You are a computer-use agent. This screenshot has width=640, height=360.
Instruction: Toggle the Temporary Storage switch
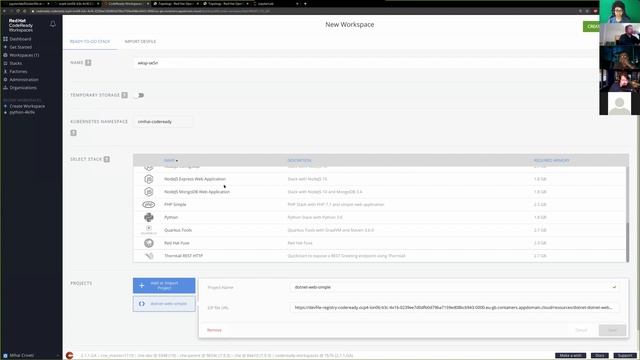(140, 95)
